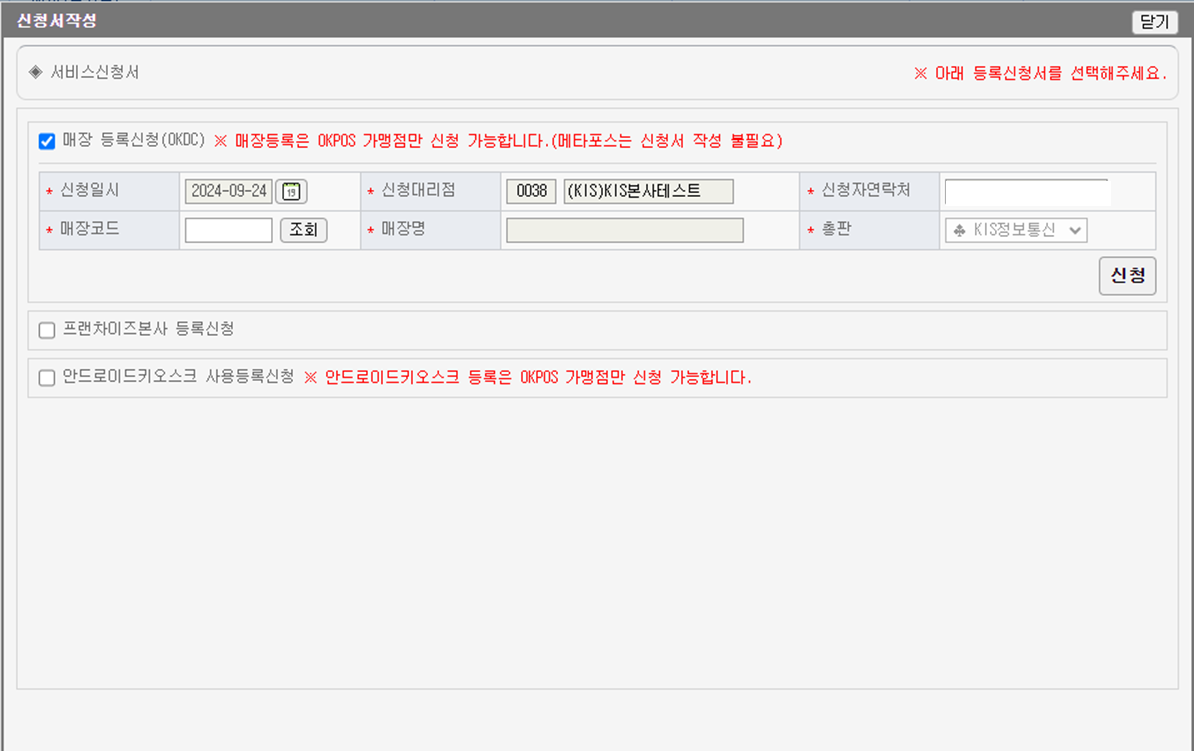This screenshot has width=1194, height=751.
Task: Click the red 등록신청서를 선택해주세요 notice
Action: (x=1040, y=74)
